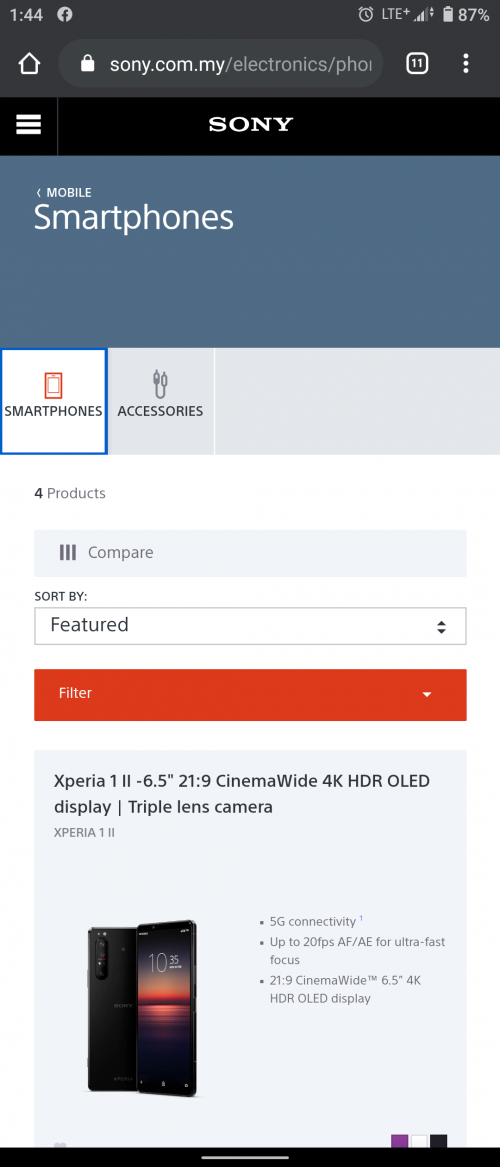Click the Sony logo

251,124
